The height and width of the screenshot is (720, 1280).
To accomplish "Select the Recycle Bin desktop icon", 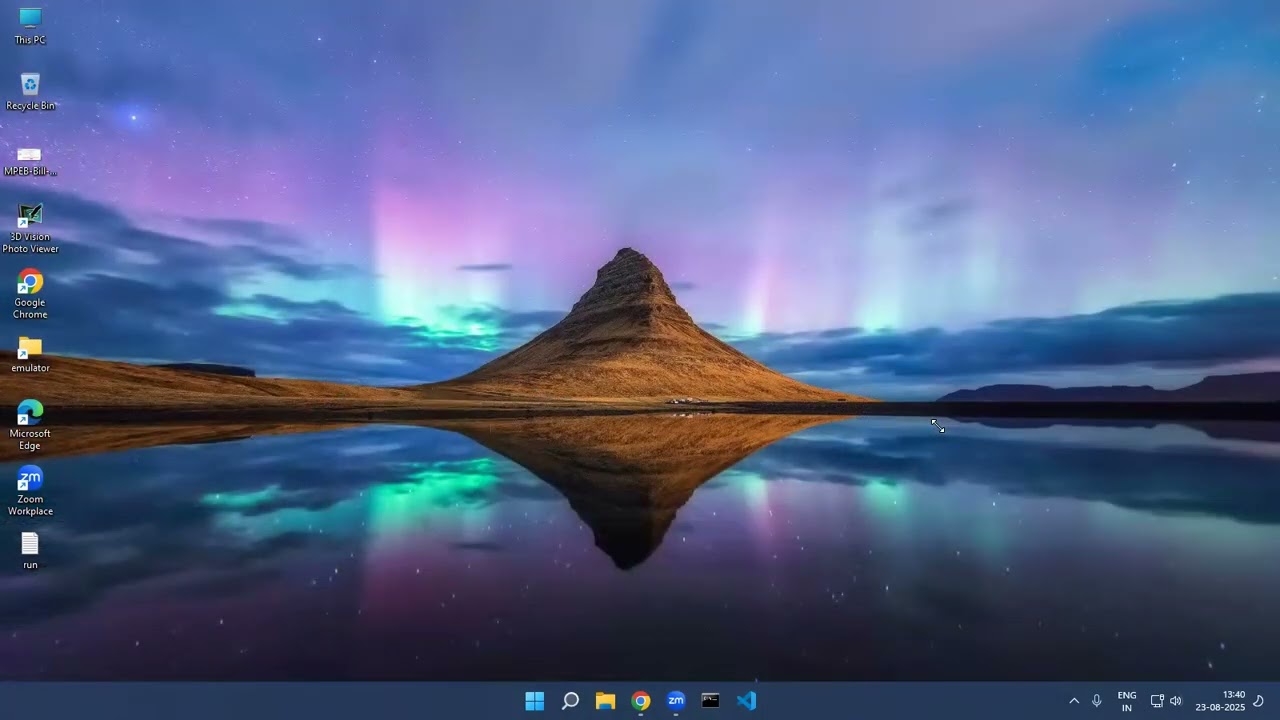I will [x=30, y=91].
